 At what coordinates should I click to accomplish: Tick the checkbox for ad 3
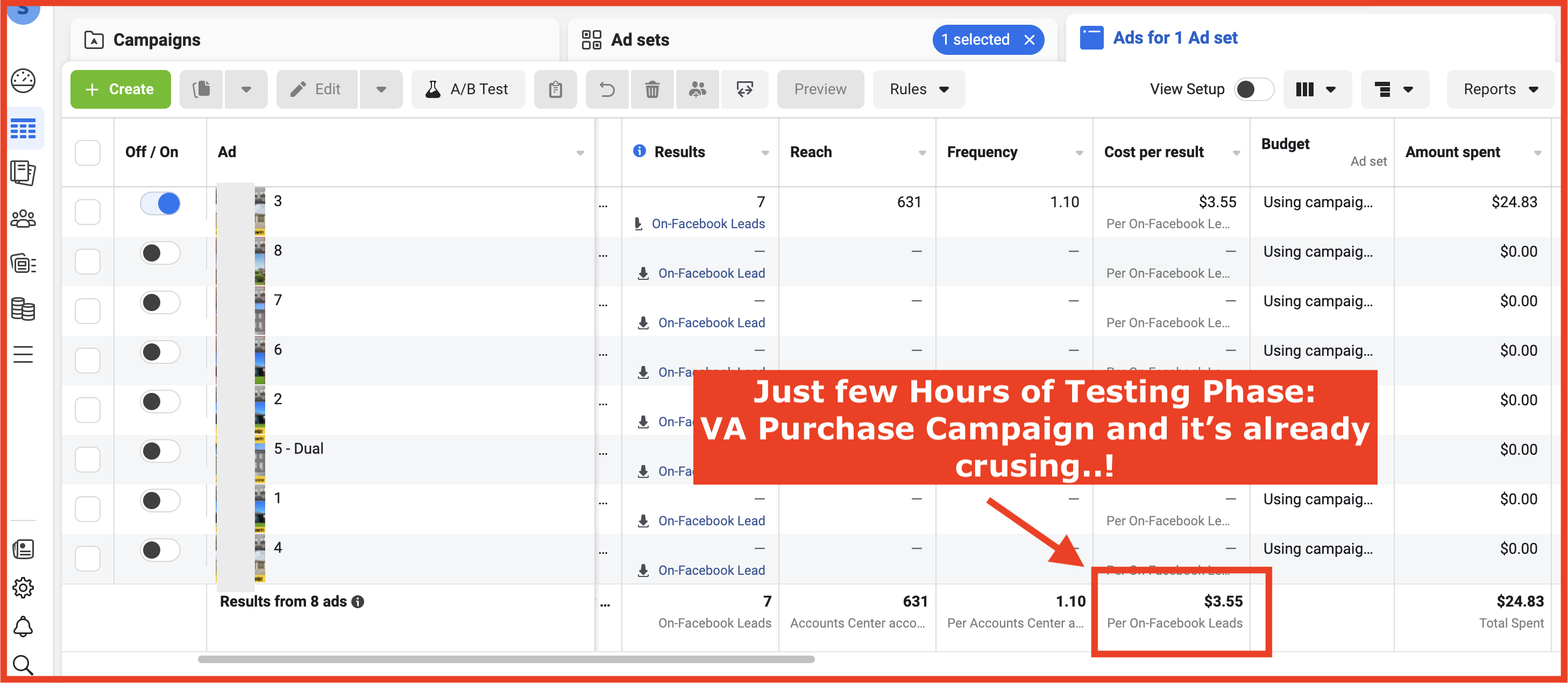click(x=88, y=212)
